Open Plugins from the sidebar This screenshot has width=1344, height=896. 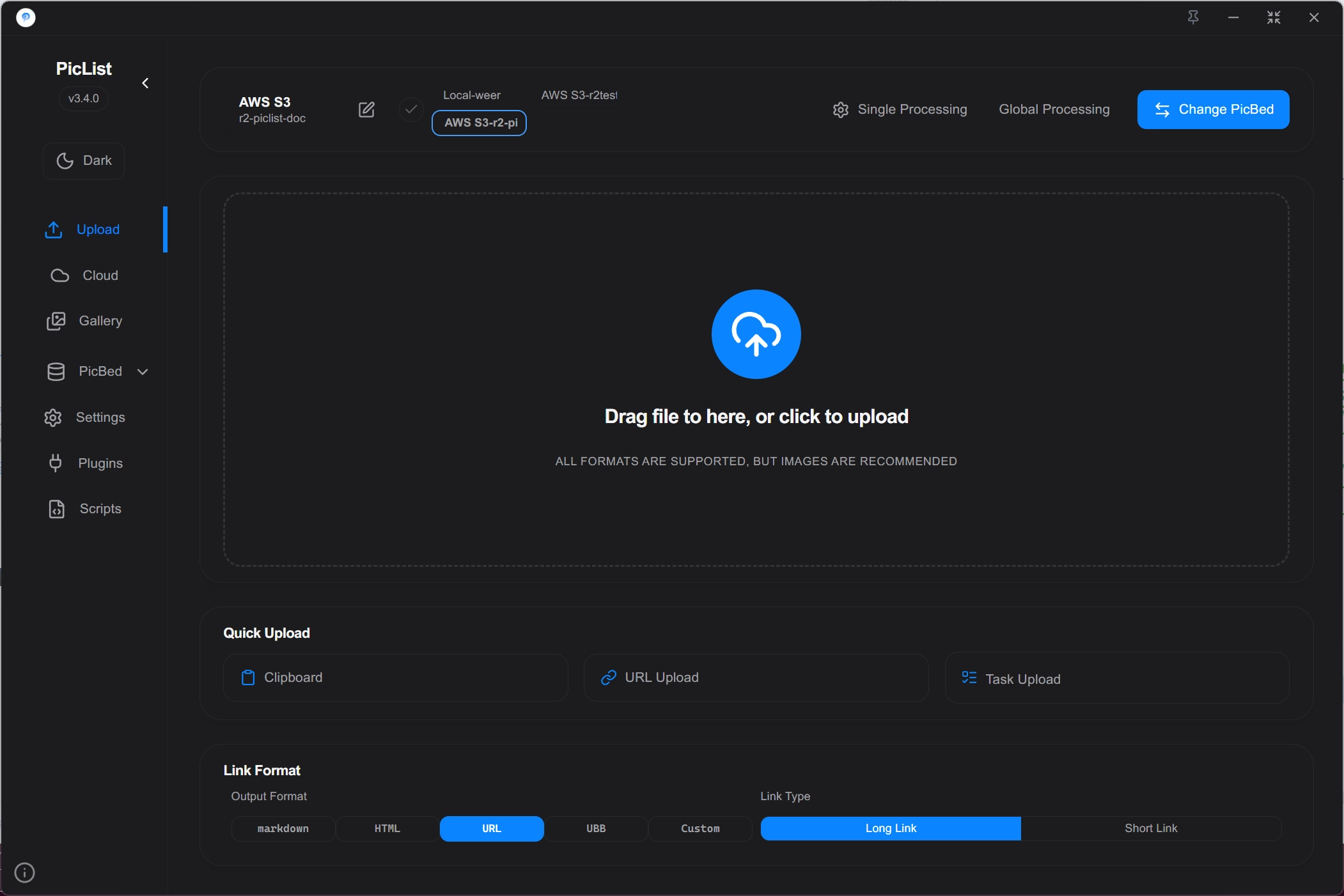click(86, 463)
